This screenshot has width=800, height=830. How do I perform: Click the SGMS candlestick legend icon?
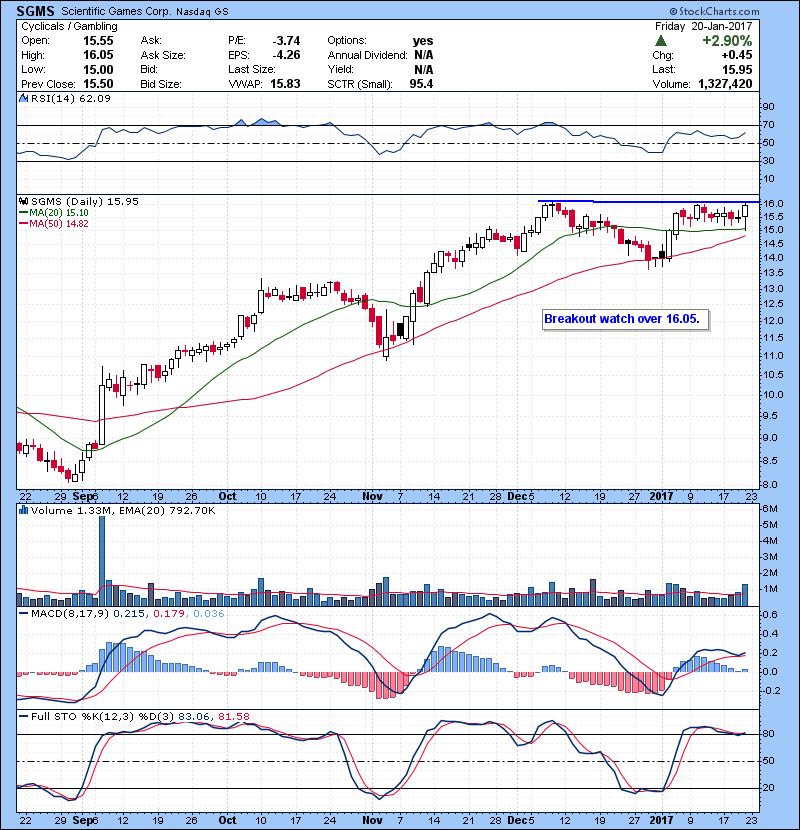click(23, 201)
